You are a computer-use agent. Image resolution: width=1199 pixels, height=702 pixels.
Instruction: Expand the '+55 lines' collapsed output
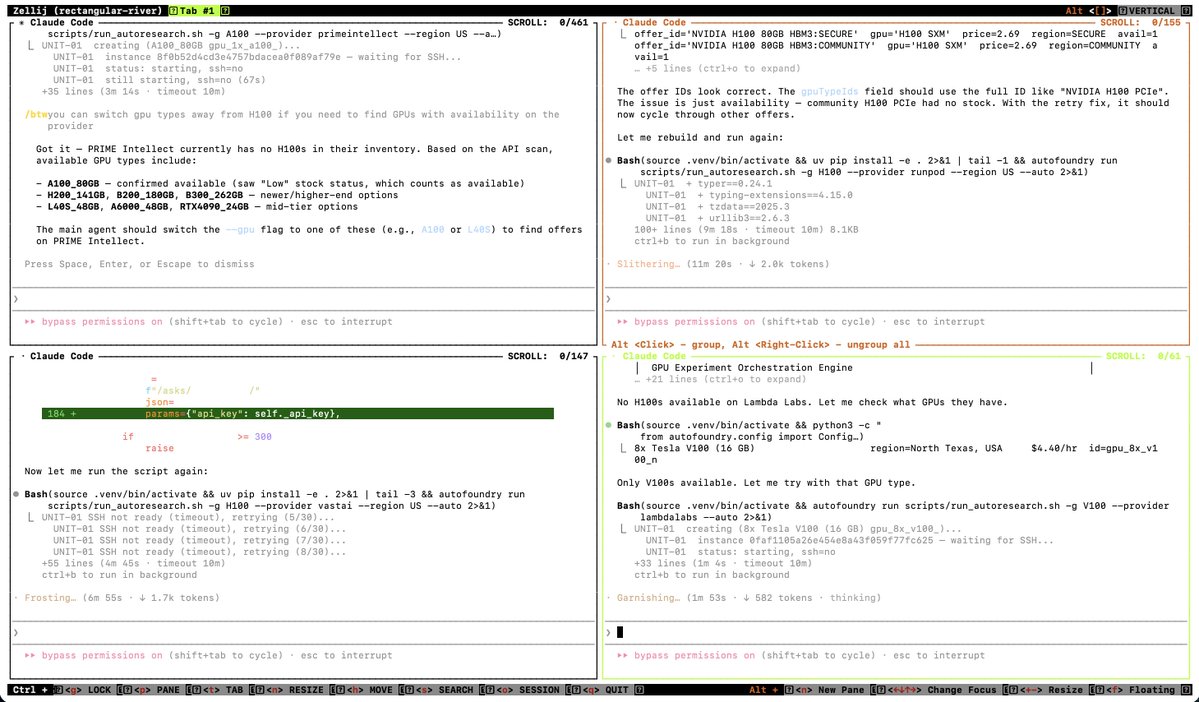[x=134, y=563]
